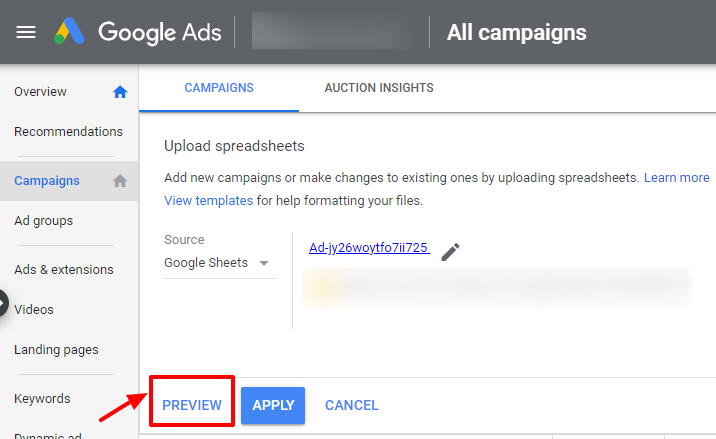716x439 pixels.
Task: Go to Keywords in sidebar
Action: click(42, 398)
